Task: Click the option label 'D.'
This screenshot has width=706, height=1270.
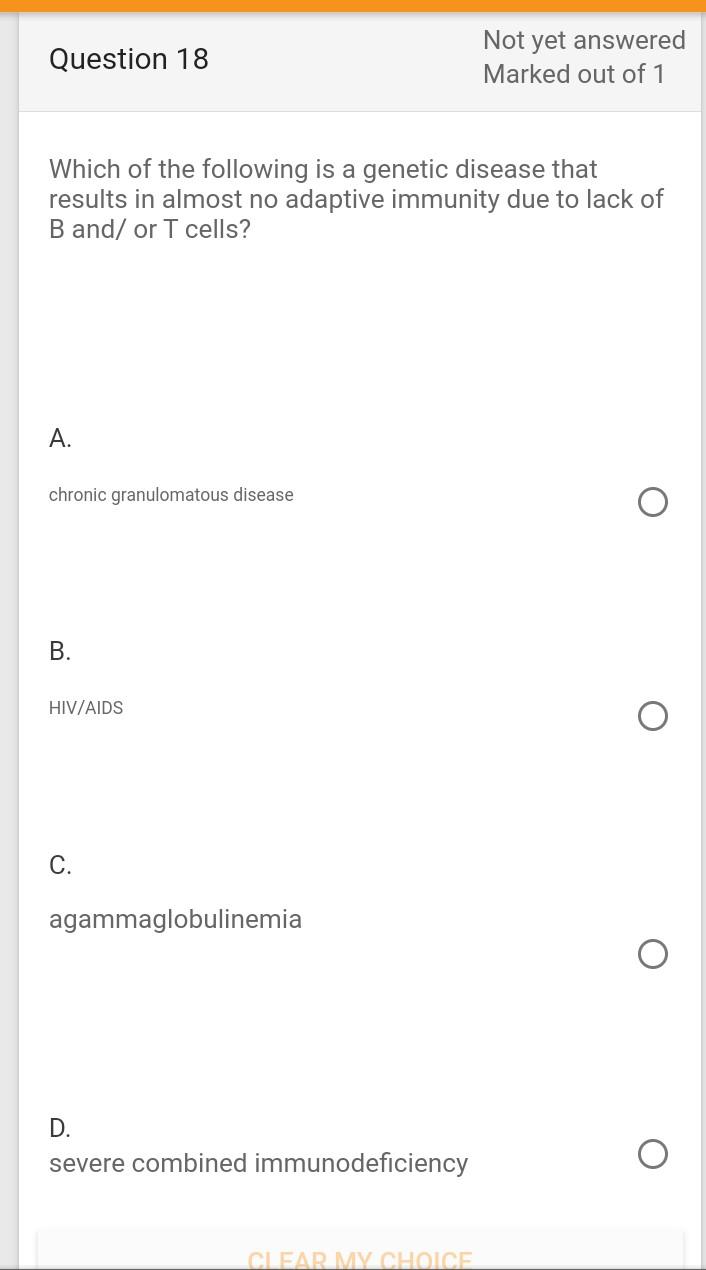Action: click(60, 1128)
